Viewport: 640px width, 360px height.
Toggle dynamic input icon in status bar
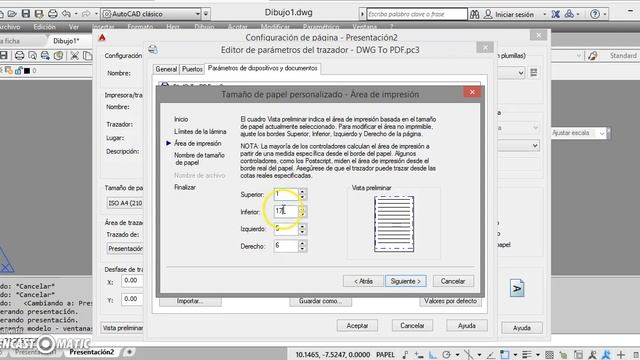pyautogui.click(x=419, y=355)
